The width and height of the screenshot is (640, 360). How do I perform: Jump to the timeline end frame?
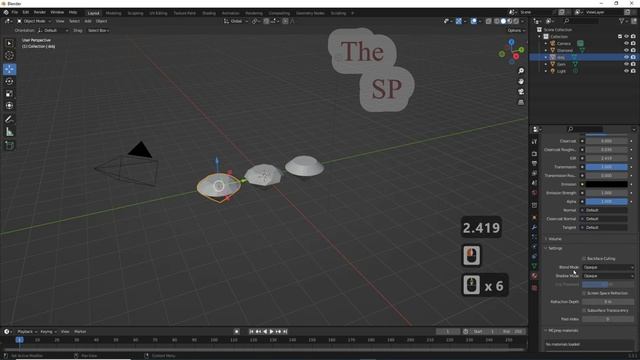click(285, 331)
